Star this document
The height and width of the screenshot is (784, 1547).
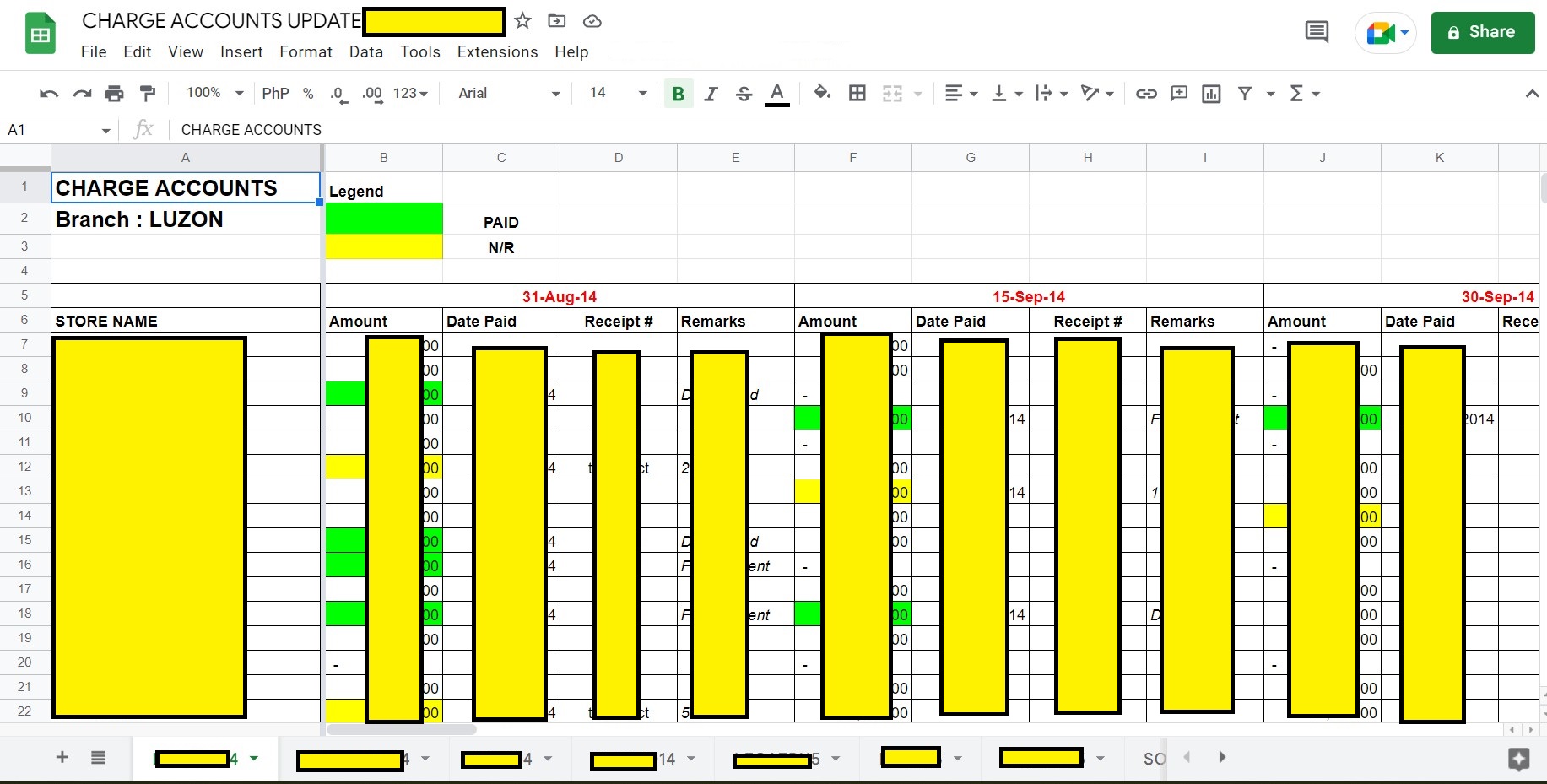coord(523,21)
